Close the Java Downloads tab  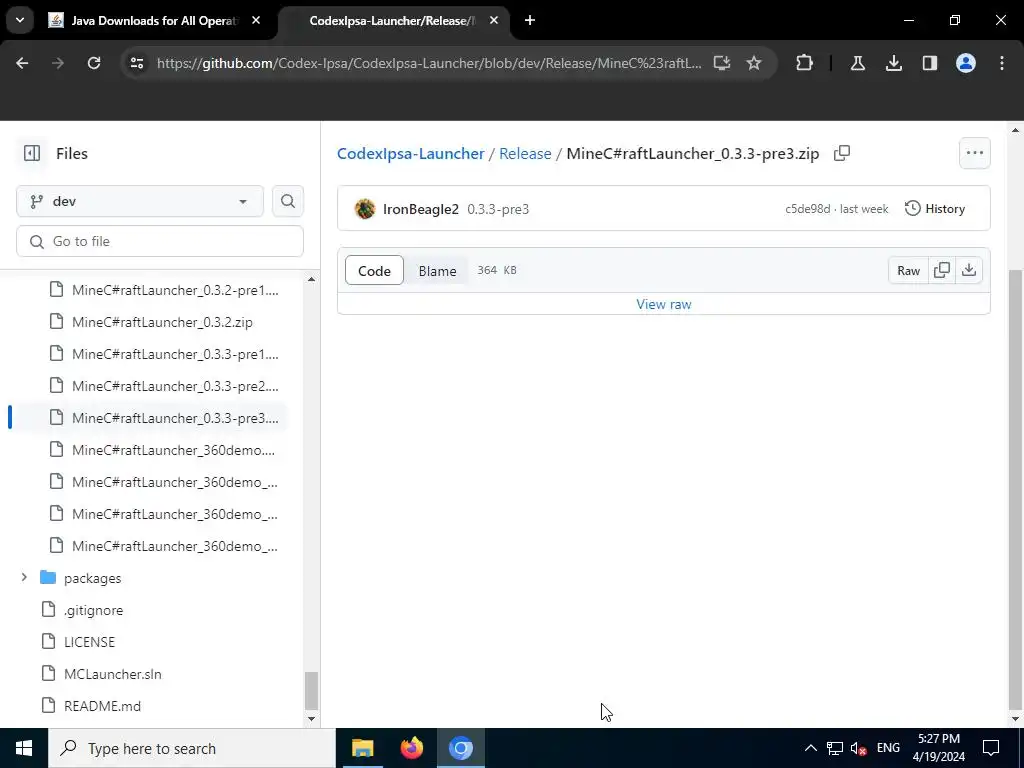point(256,21)
